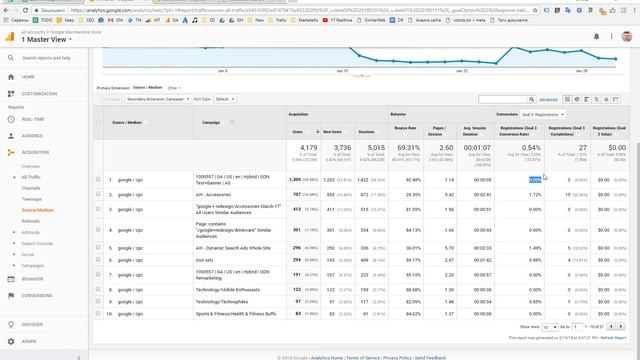Image resolution: width=640 pixels, height=360 pixels.
Task: Click the Refresh Report link
Action: point(613,338)
